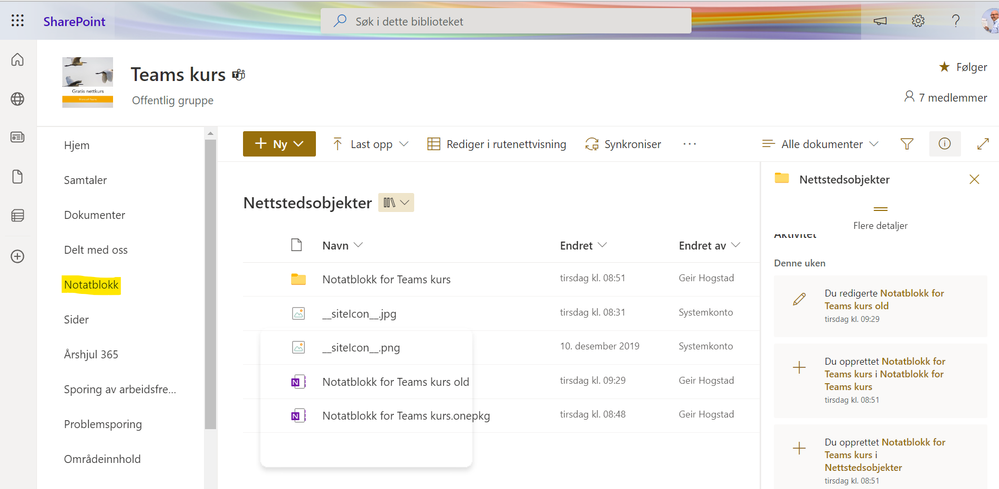Open the Teams icon next to Teams kurs
Image resolution: width=999 pixels, height=489 pixels.
(238, 74)
